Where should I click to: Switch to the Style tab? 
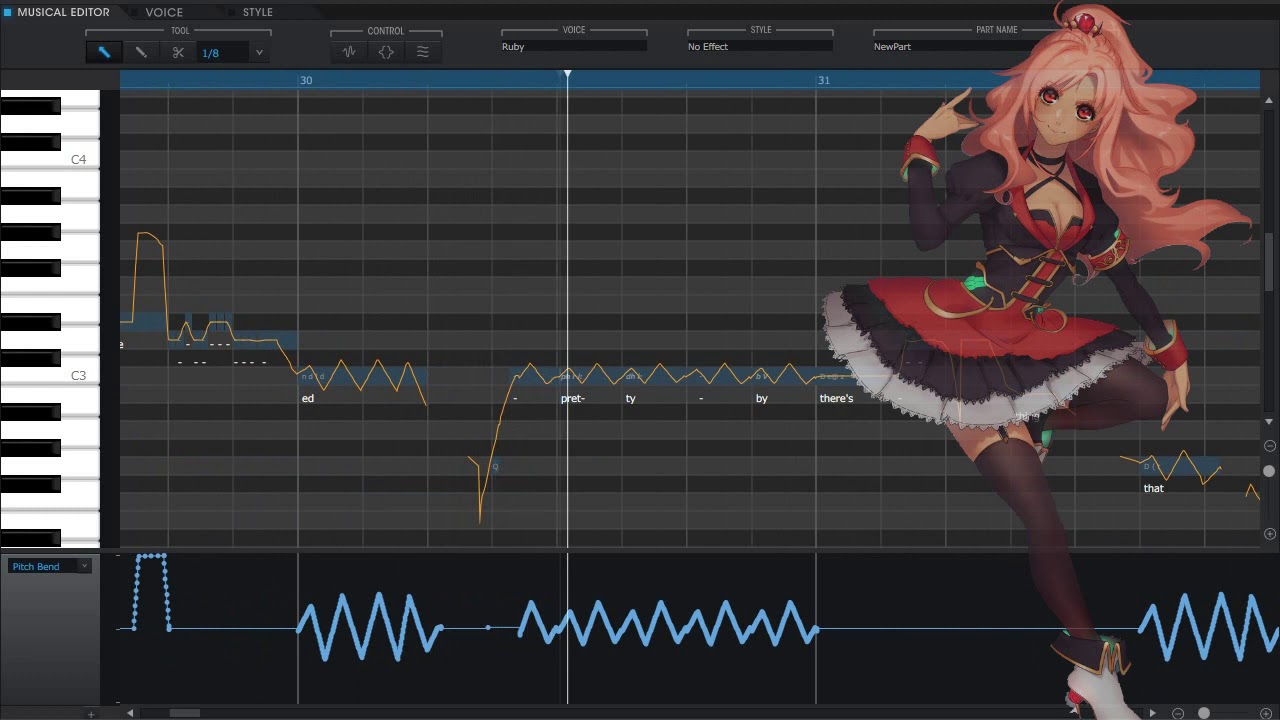257,12
